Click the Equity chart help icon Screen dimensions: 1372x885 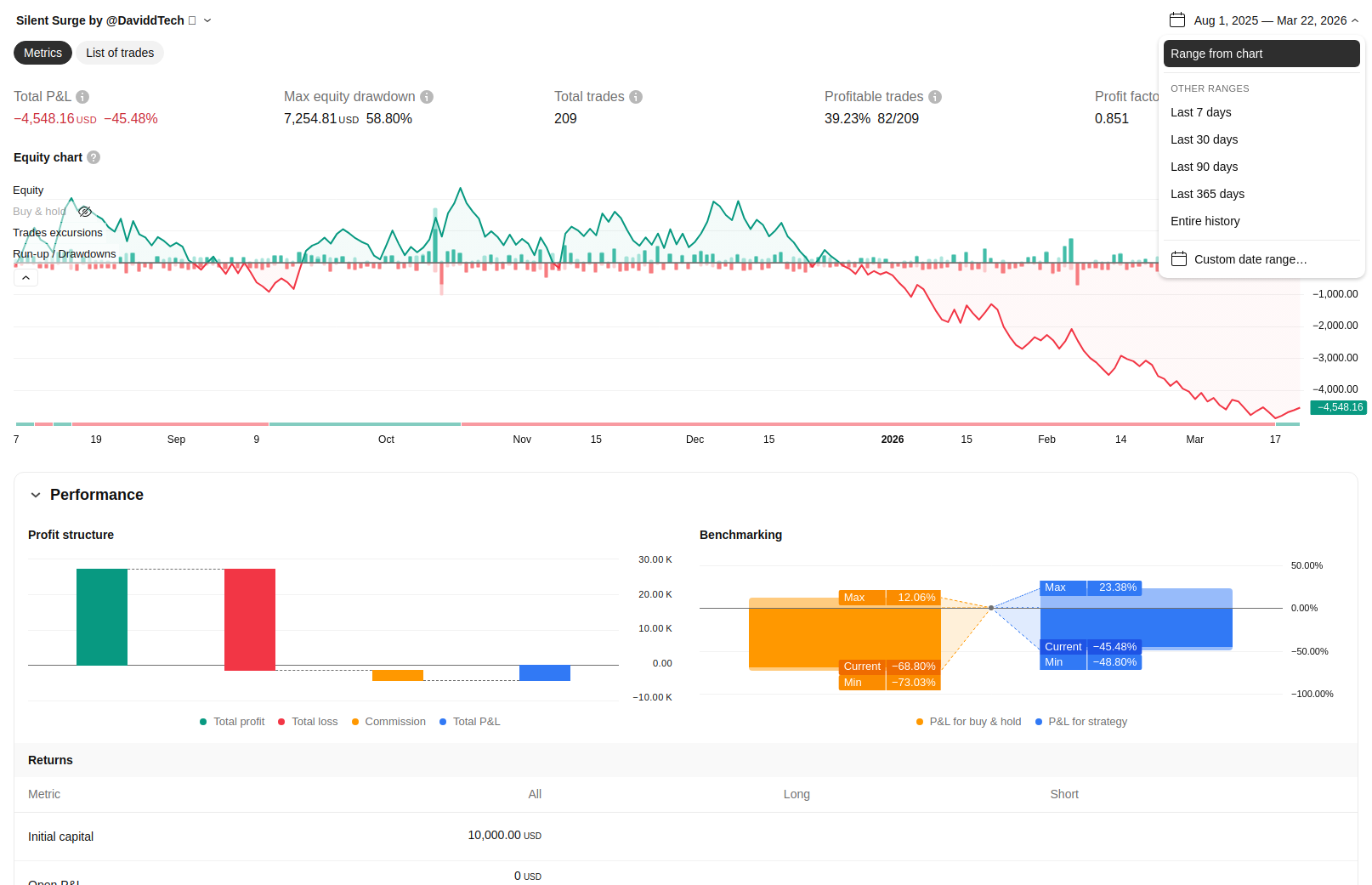click(x=94, y=157)
